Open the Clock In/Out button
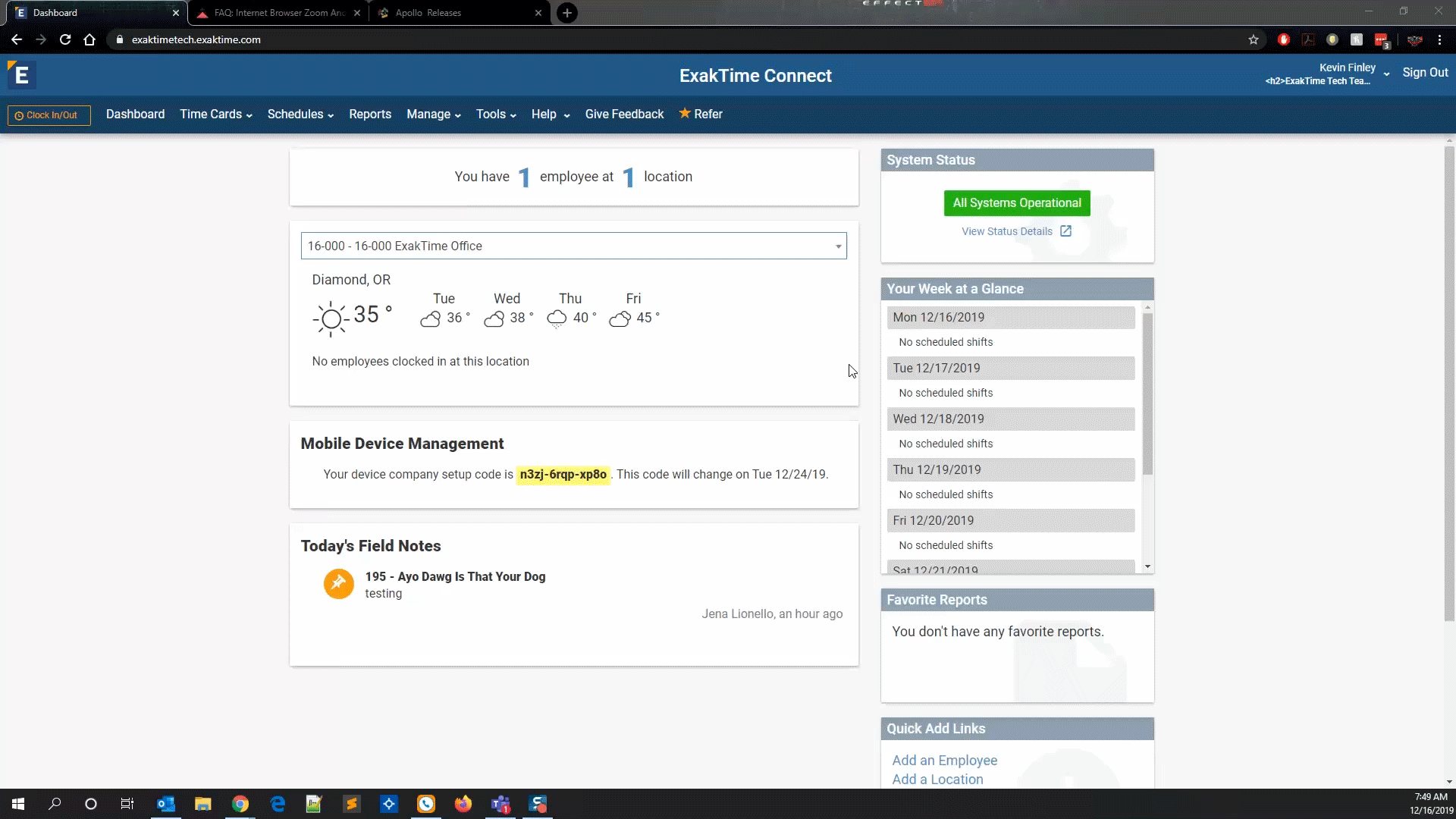Screen dimensions: 1456x819 [49, 115]
